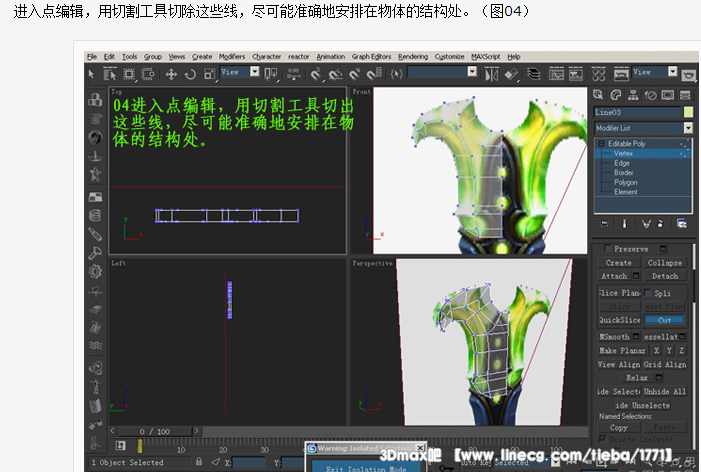
Task: Toggle Percent Snap icon
Action: [355, 74]
